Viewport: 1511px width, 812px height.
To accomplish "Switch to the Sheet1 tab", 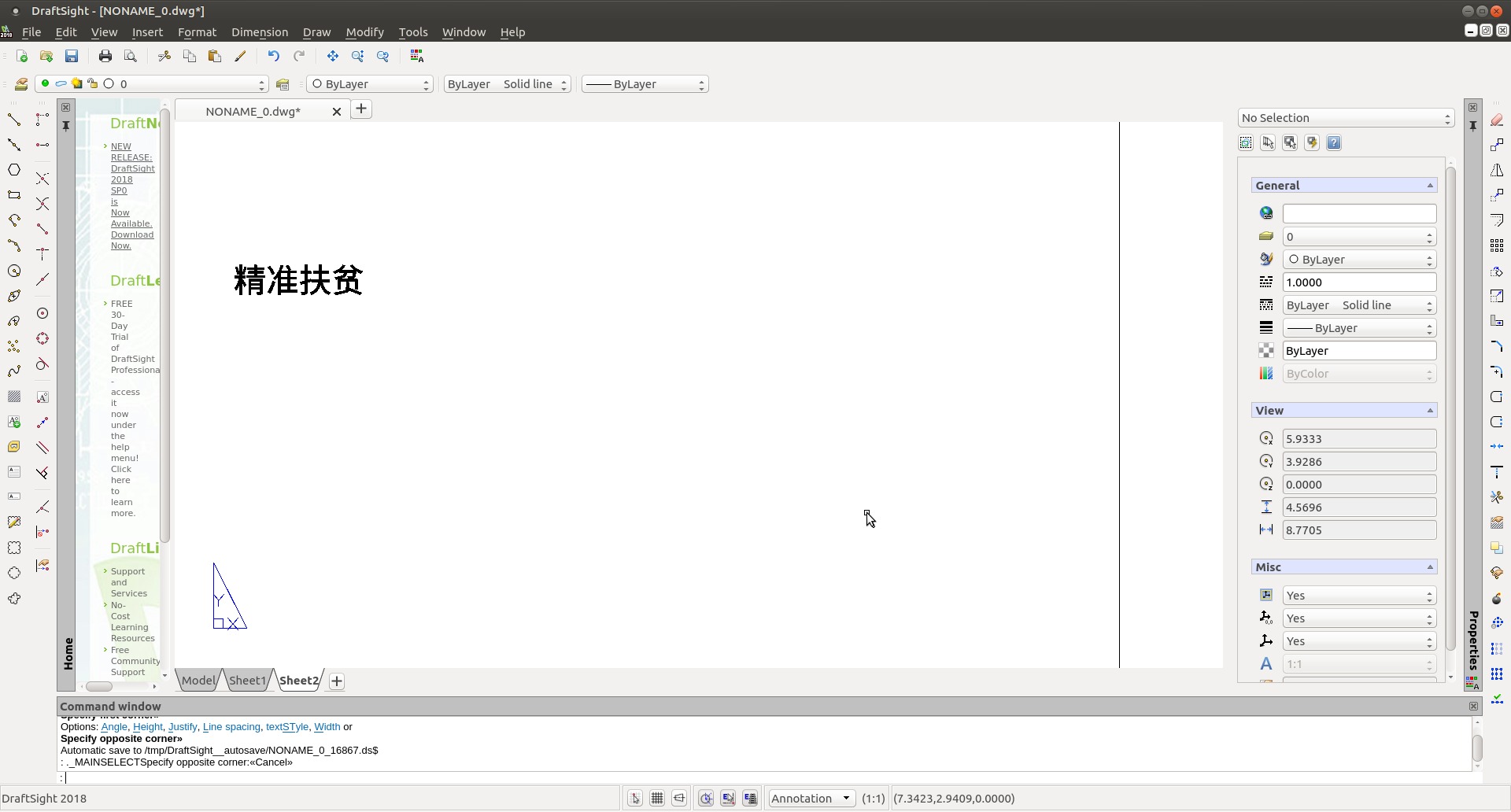I will click(247, 681).
